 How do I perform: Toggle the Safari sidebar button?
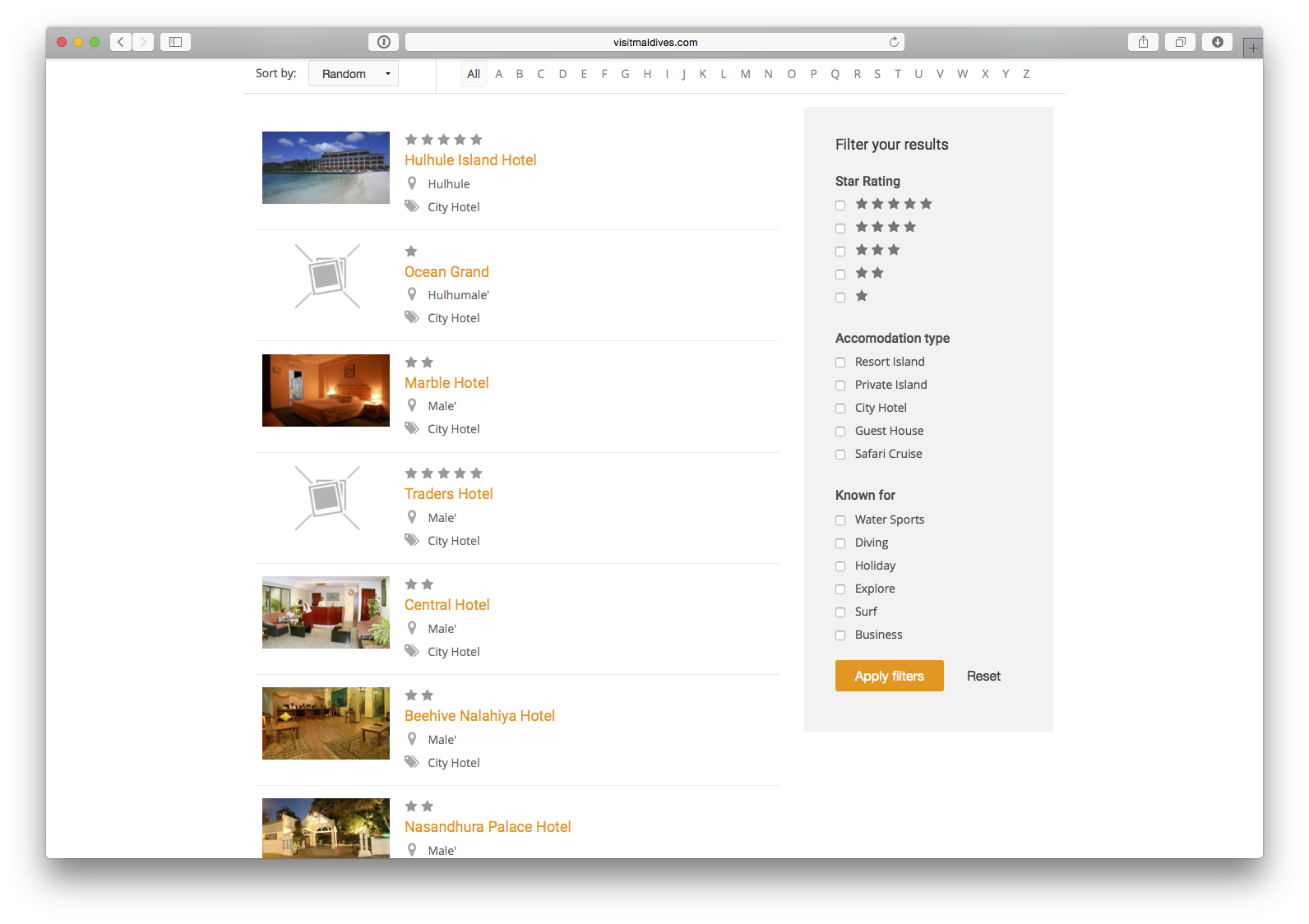(x=175, y=42)
